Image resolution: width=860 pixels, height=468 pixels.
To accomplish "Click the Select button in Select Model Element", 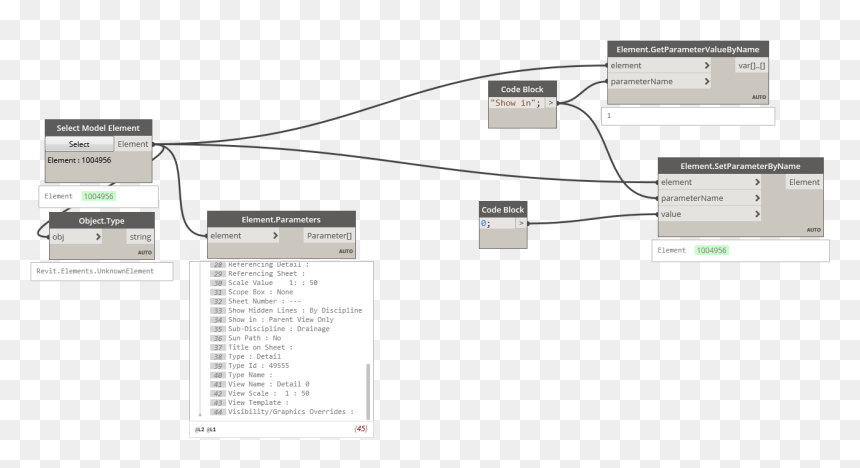I will (x=79, y=144).
